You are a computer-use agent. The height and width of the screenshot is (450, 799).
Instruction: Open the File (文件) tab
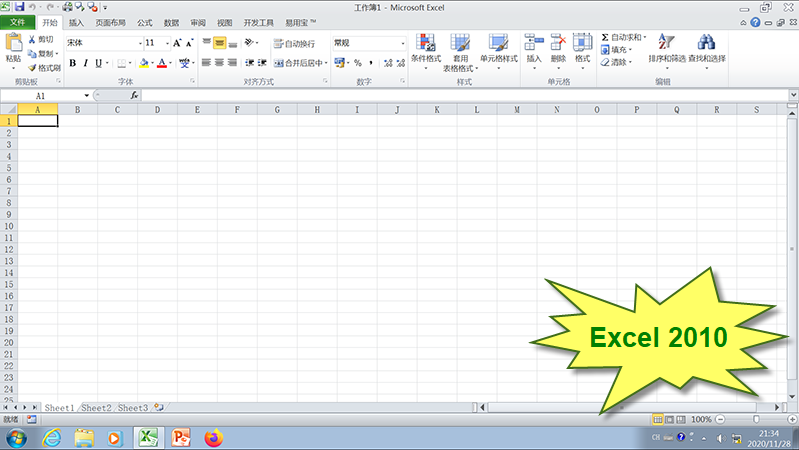[17, 22]
